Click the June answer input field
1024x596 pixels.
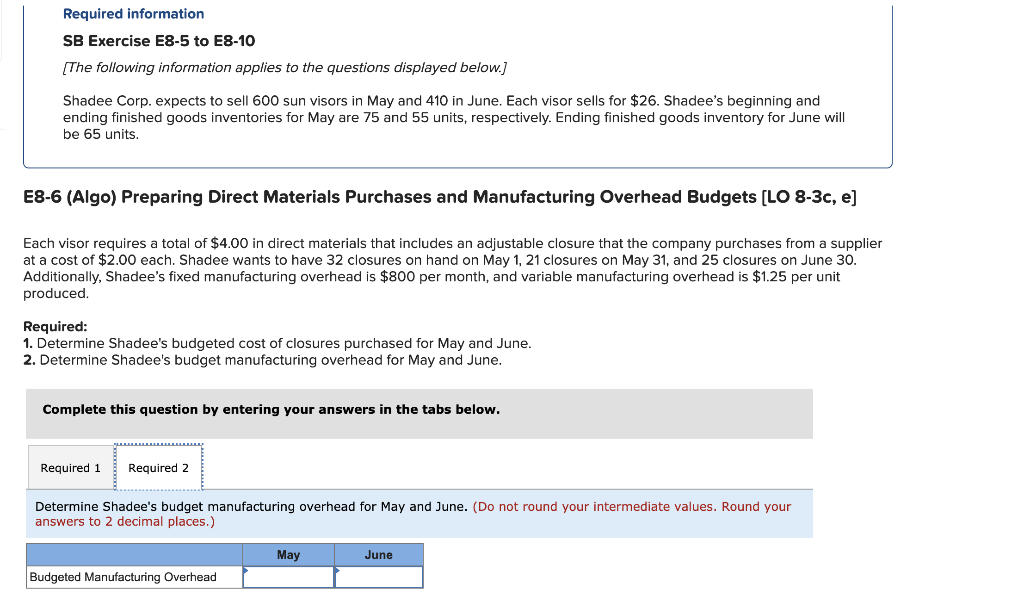click(379, 577)
